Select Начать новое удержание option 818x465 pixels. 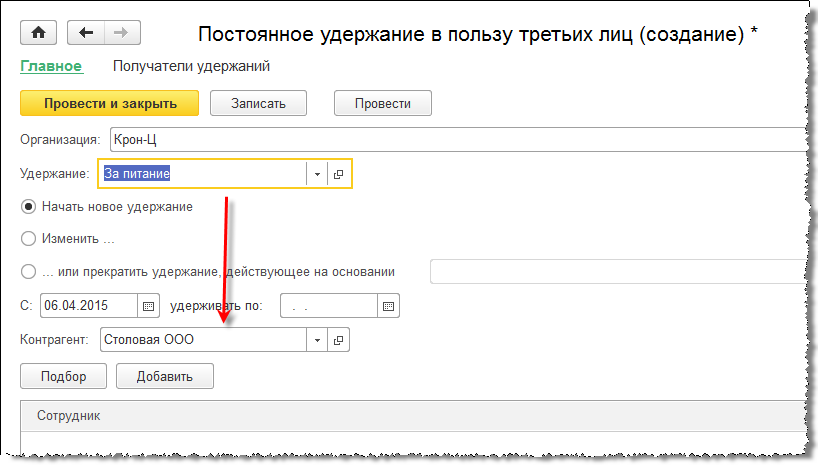(x=28, y=207)
